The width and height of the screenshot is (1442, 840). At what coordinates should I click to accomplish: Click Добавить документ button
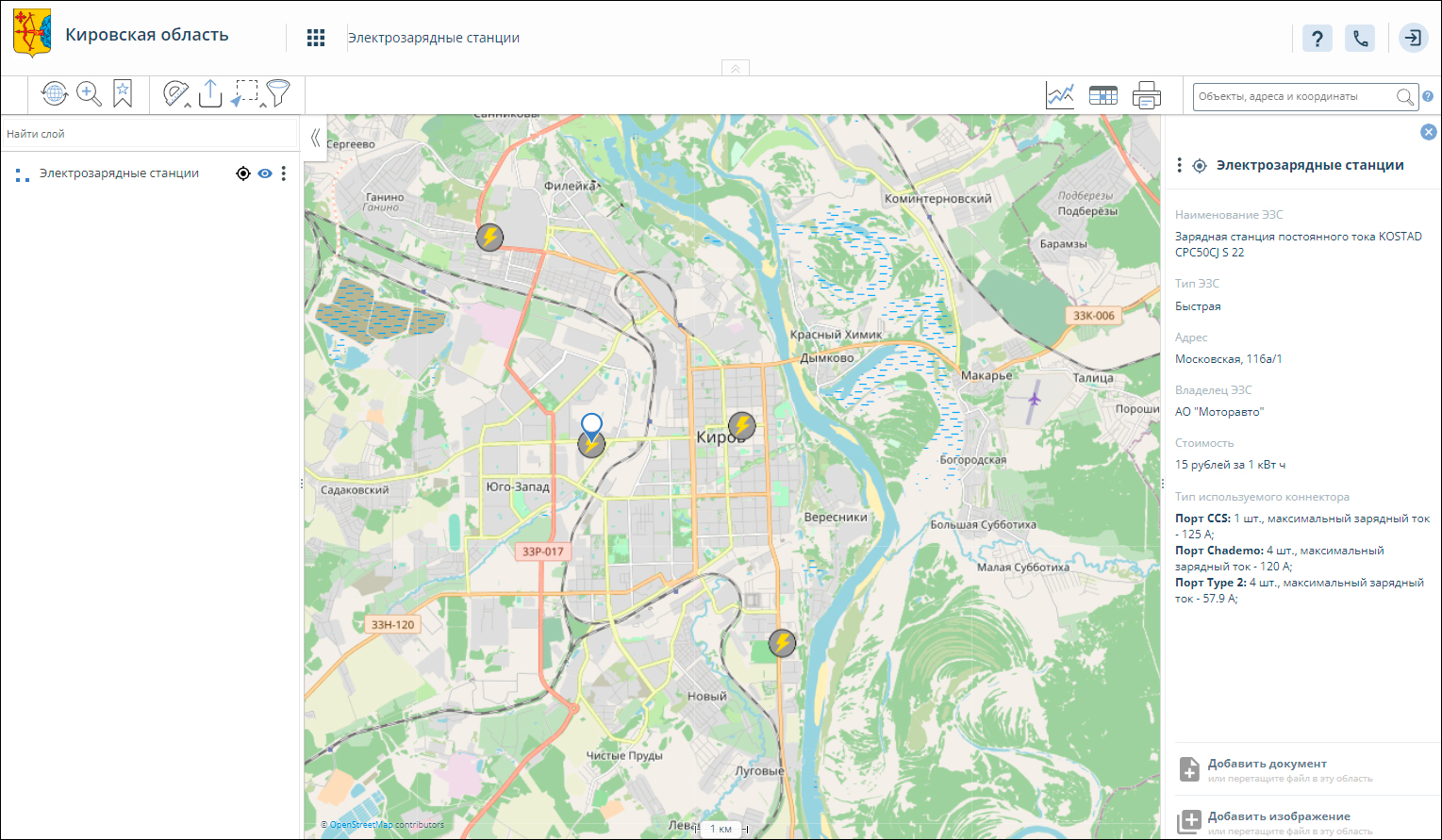point(1267,765)
